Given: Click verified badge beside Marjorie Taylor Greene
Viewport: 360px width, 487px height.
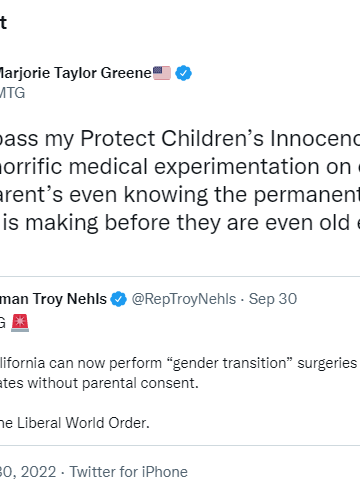Looking at the screenshot, I should pyautogui.click(x=183, y=73).
